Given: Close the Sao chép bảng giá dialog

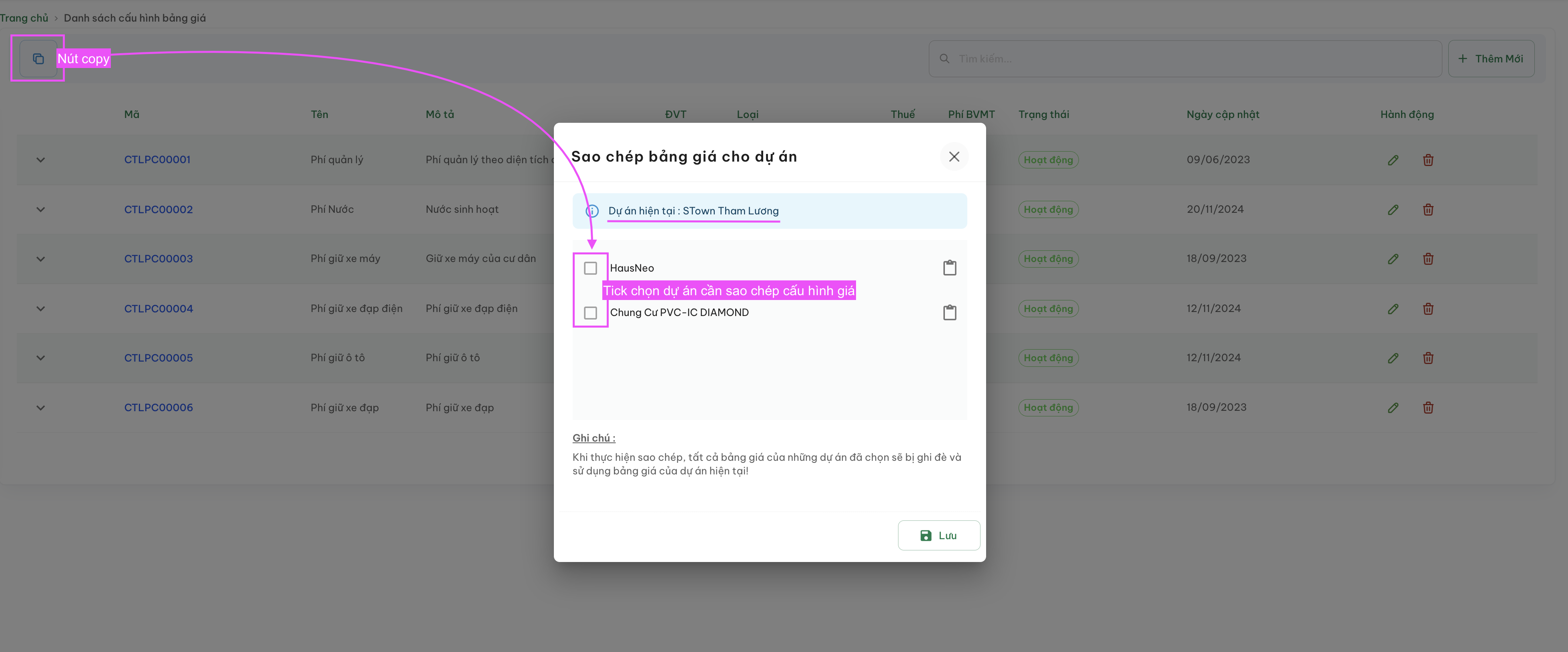Looking at the screenshot, I should pyautogui.click(x=954, y=157).
